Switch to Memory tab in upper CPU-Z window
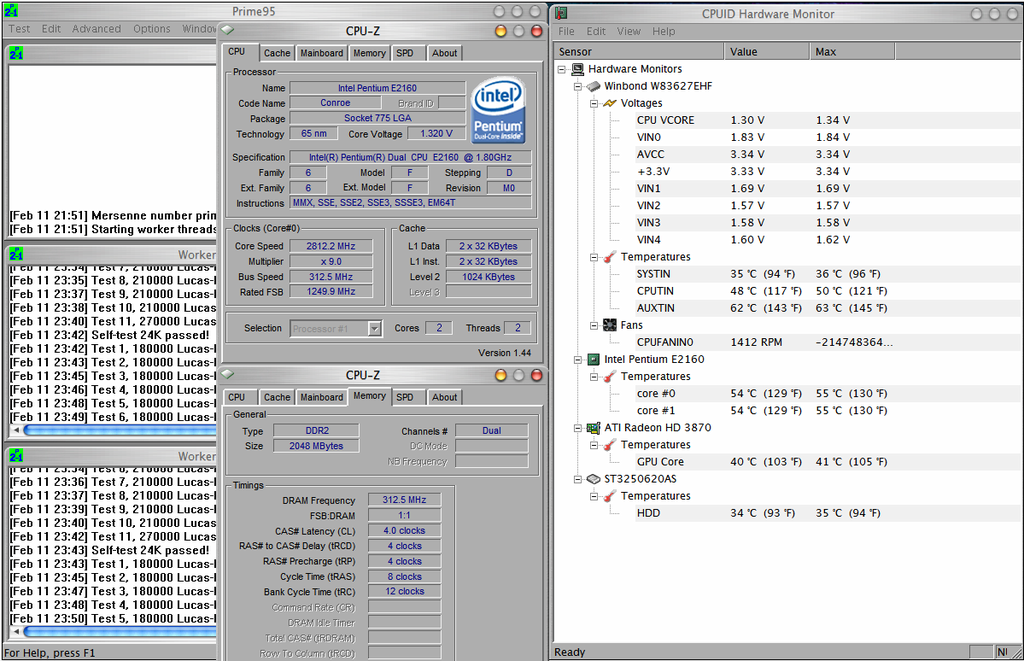The height and width of the screenshot is (661, 1024). coord(369,54)
